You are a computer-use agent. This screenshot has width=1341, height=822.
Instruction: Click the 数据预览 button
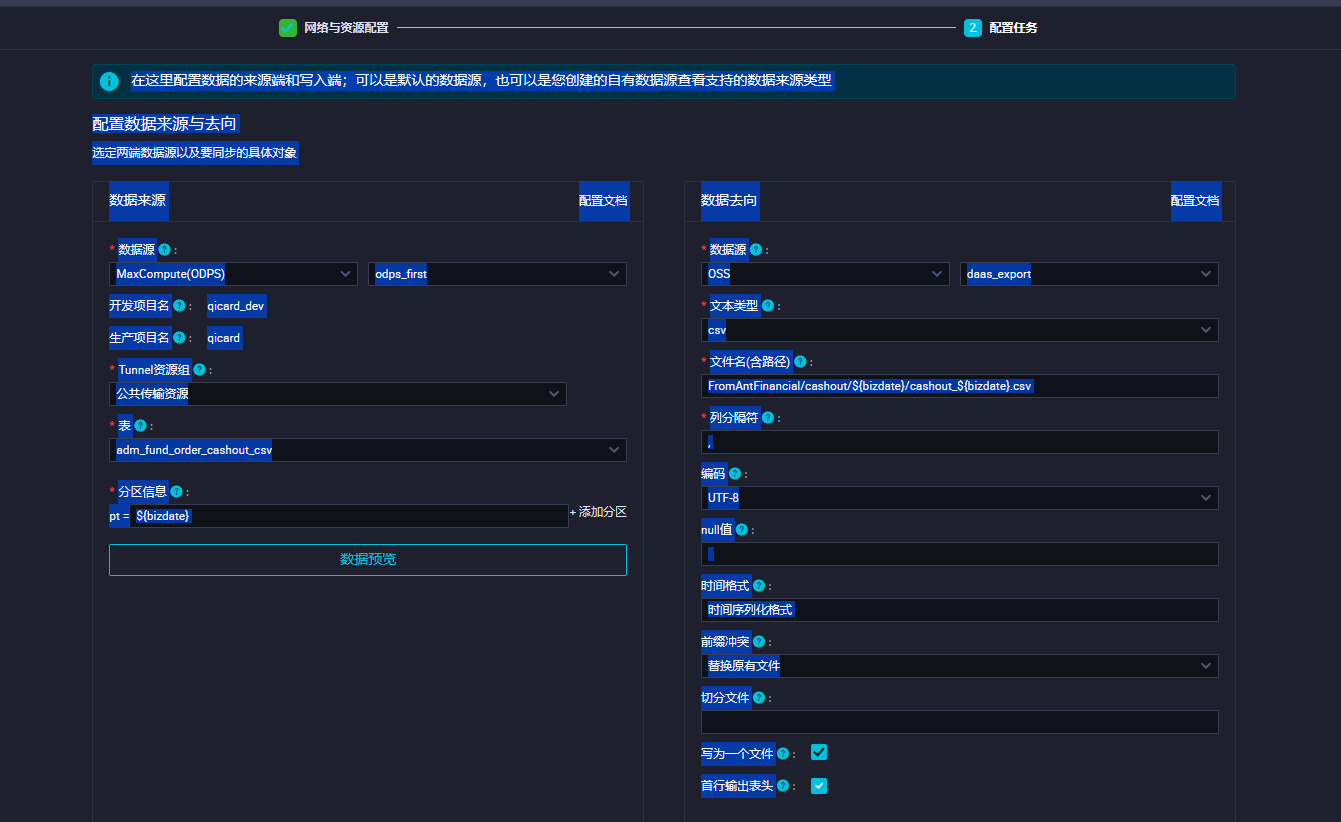pos(368,560)
